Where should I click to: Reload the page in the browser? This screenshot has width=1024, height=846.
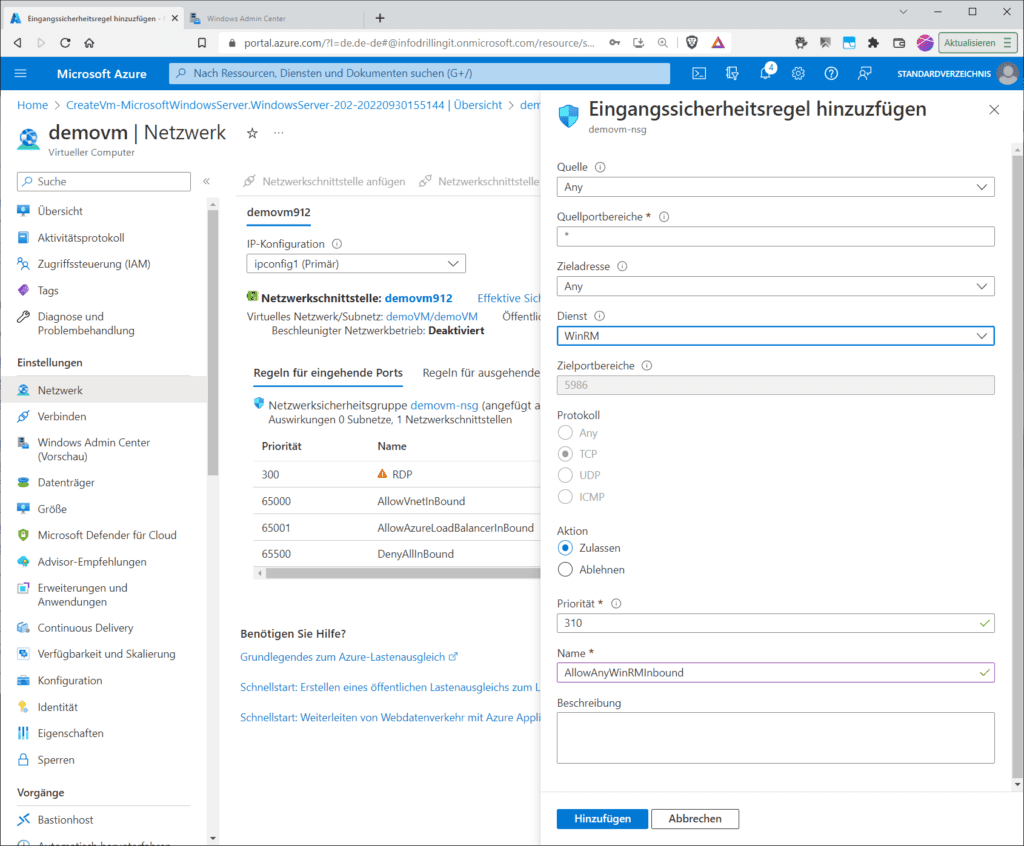[65, 42]
